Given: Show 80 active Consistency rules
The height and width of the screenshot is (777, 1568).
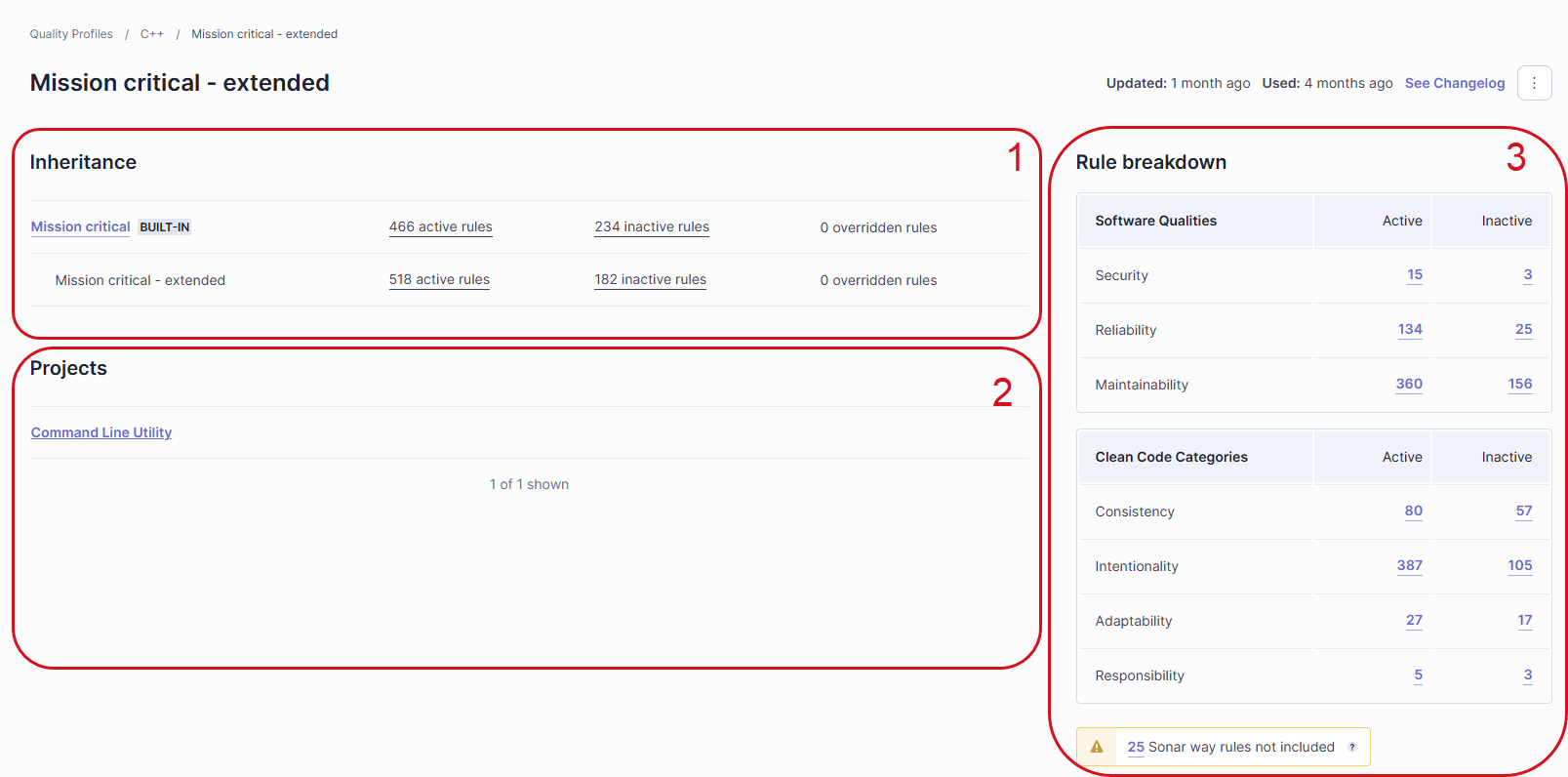Looking at the screenshot, I should coord(1413,511).
